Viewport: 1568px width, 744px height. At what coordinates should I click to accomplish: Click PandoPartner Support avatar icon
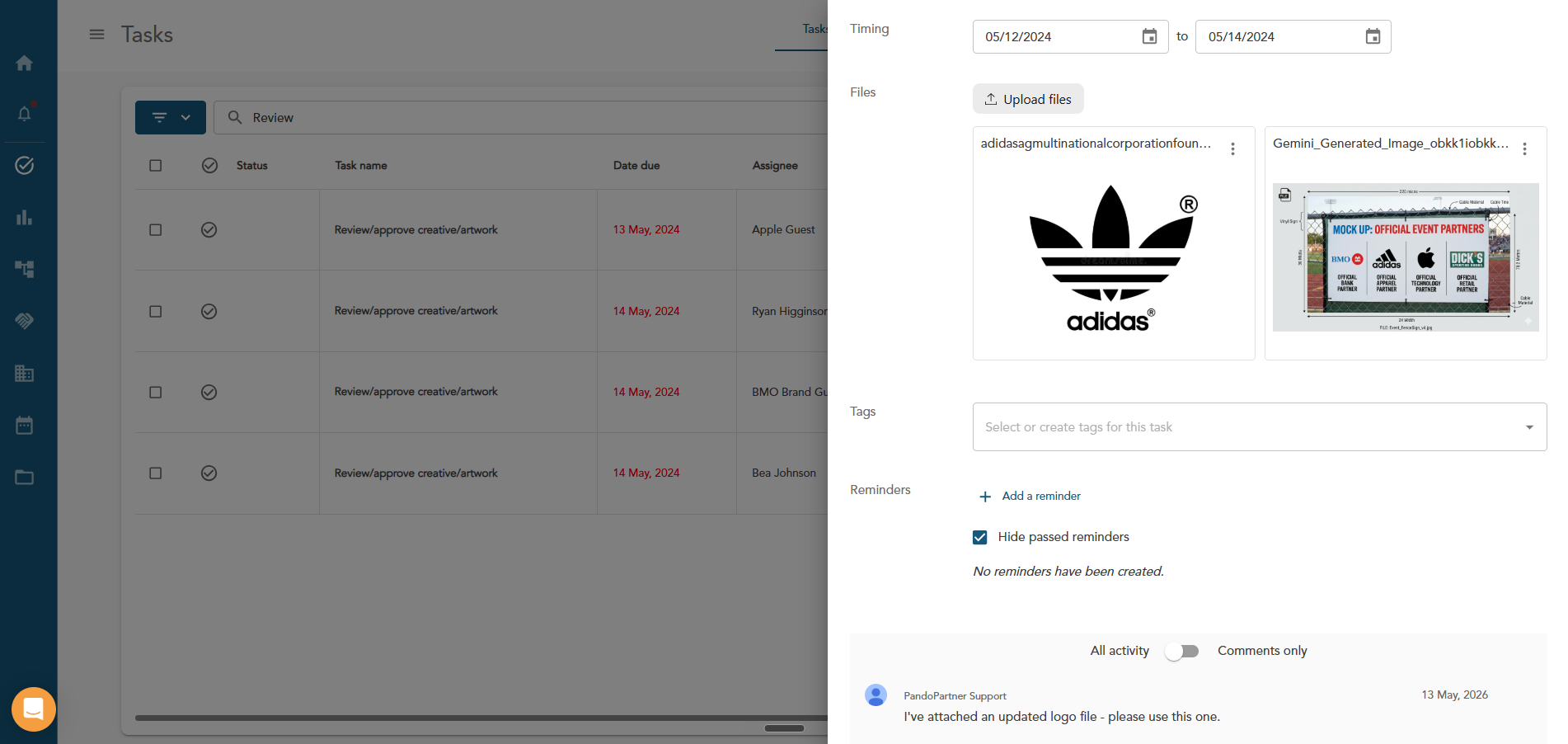[x=876, y=695]
